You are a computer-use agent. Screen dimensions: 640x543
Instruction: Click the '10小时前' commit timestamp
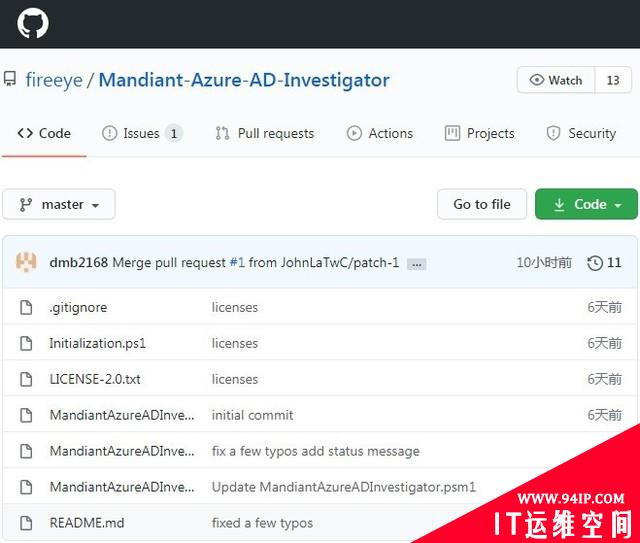tap(544, 263)
